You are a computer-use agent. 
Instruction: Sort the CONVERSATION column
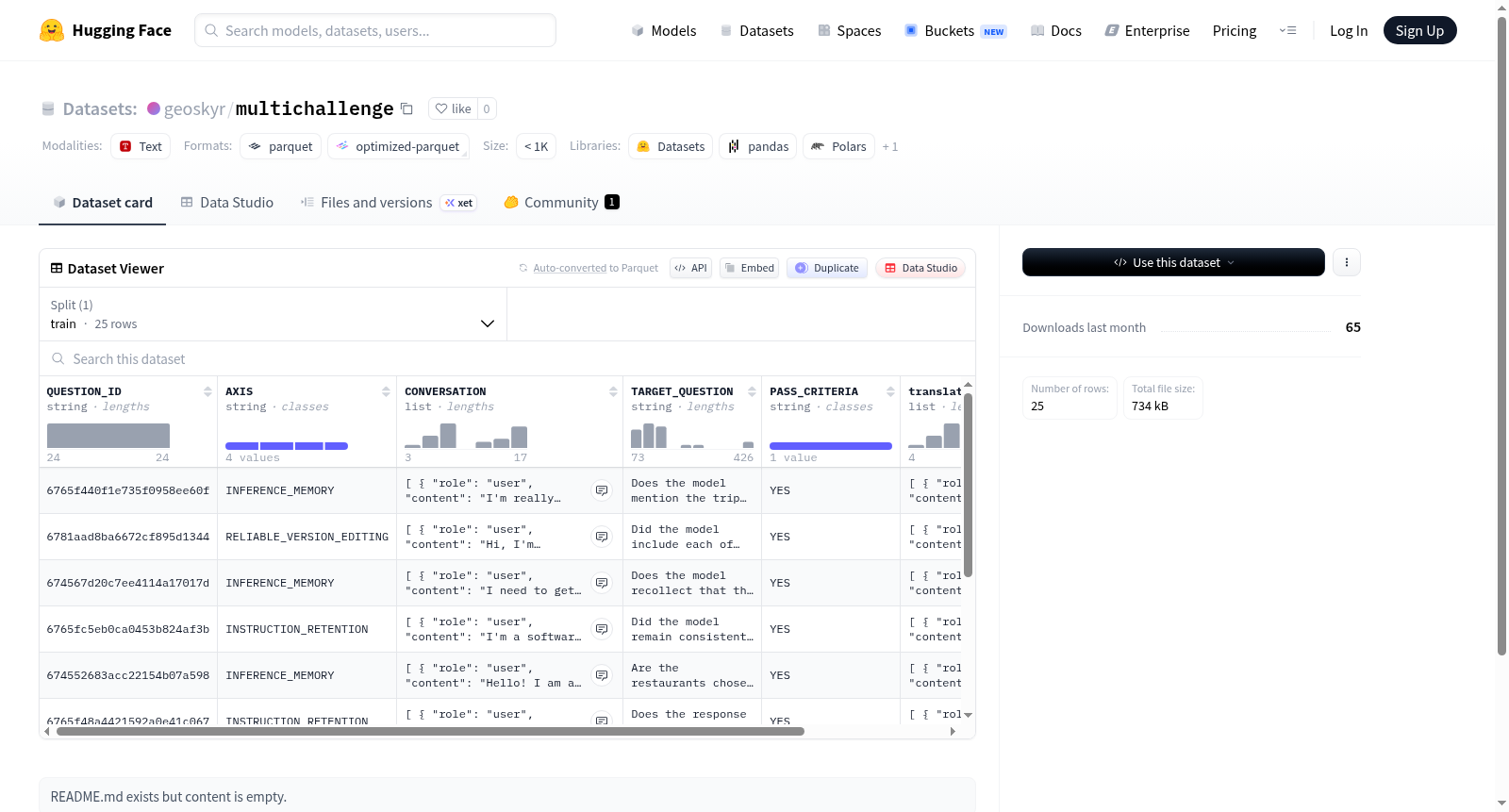point(613,391)
